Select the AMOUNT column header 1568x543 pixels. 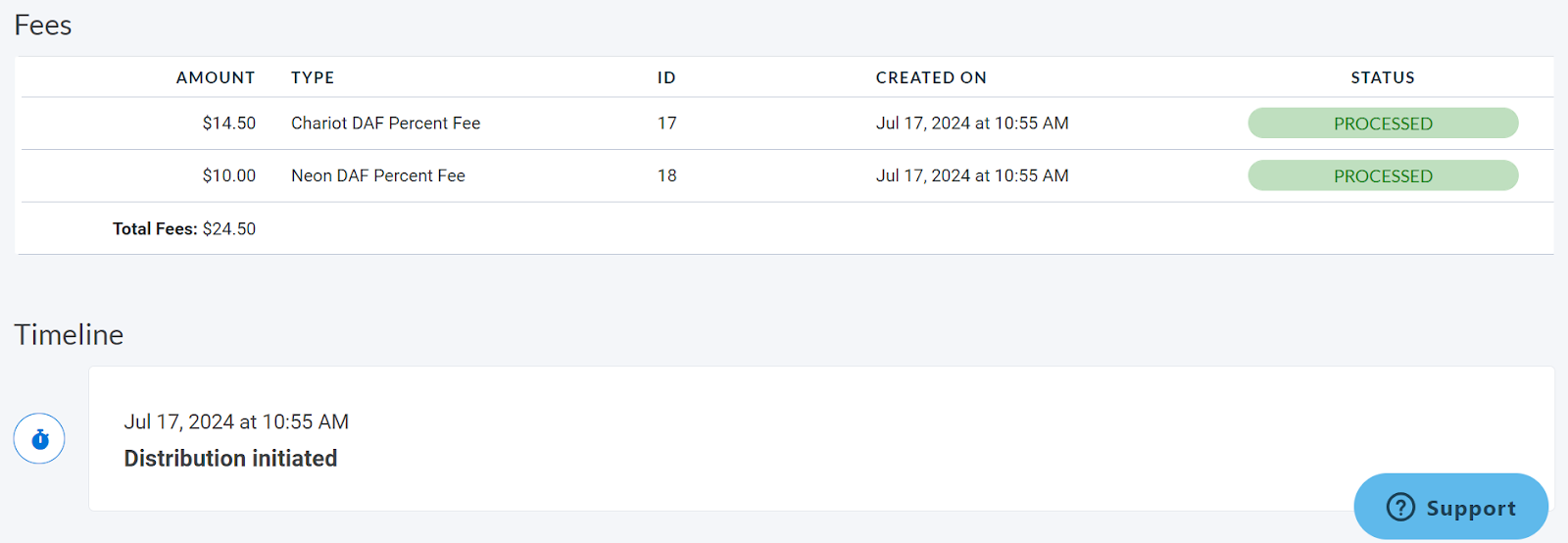click(x=216, y=77)
